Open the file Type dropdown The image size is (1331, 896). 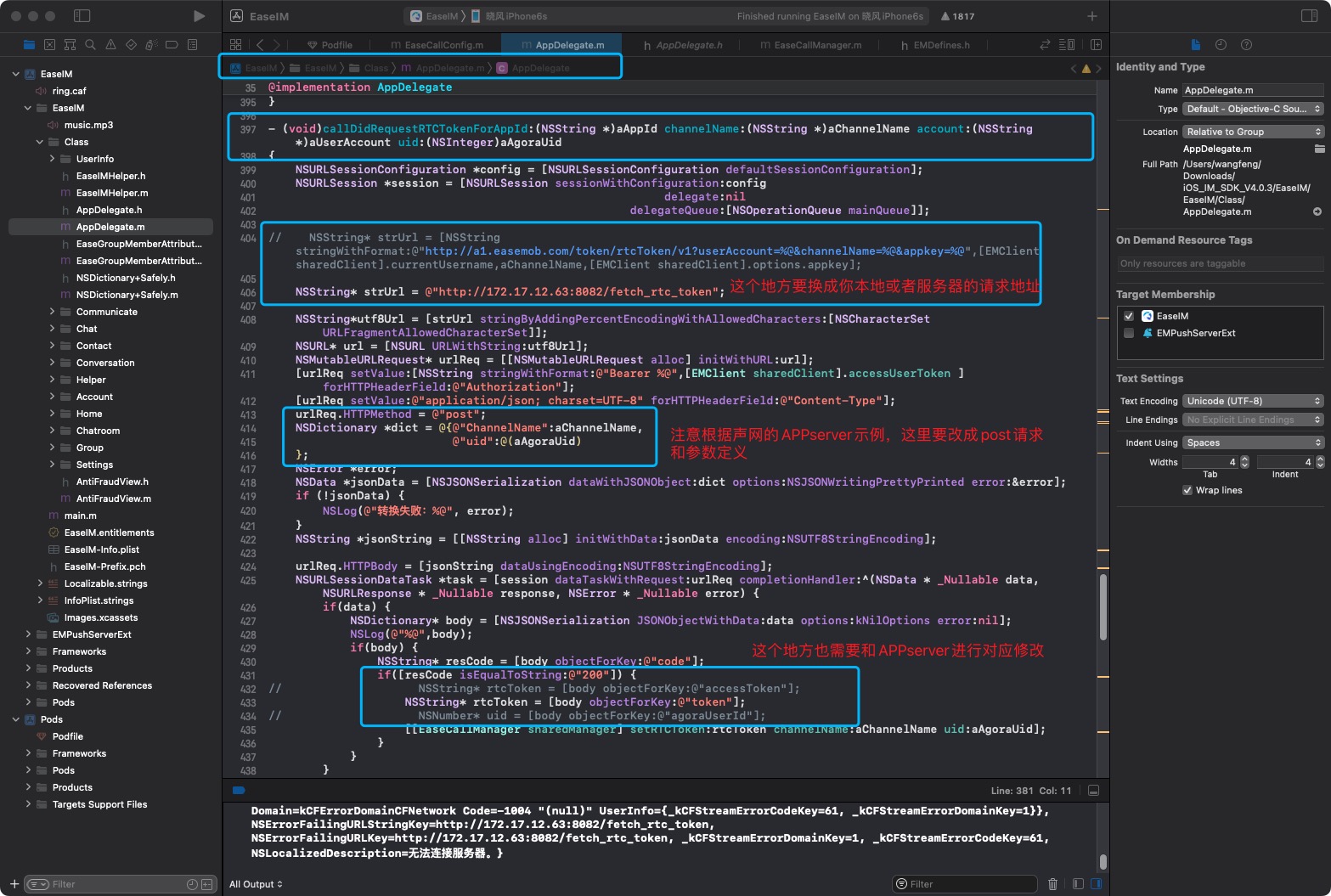[x=1253, y=109]
